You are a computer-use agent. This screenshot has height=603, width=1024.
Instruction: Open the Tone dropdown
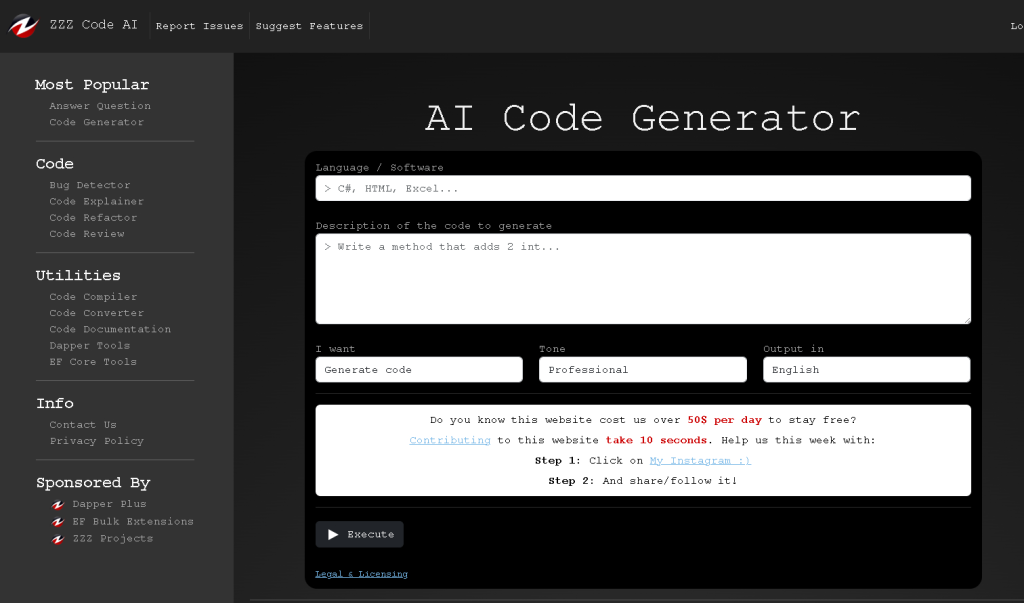pyautogui.click(x=642, y=369)
